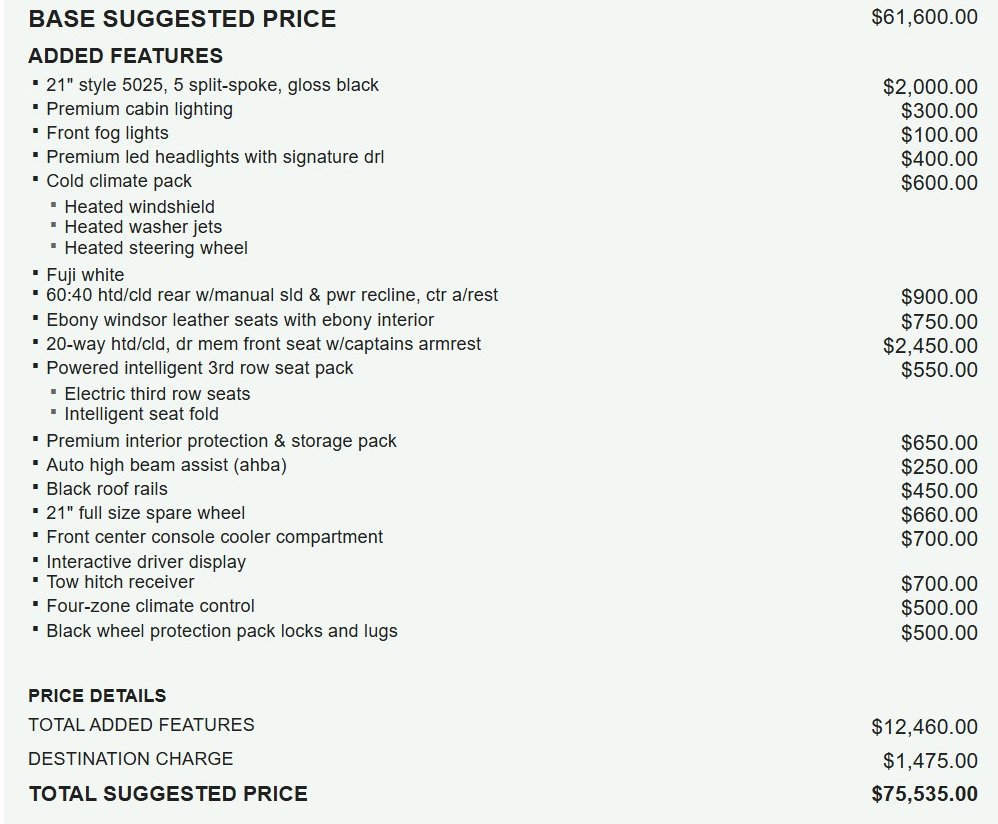This screenshot has height=824, width=998.
Task: Click the Premium cabin lighting line item
Action: 139,109
